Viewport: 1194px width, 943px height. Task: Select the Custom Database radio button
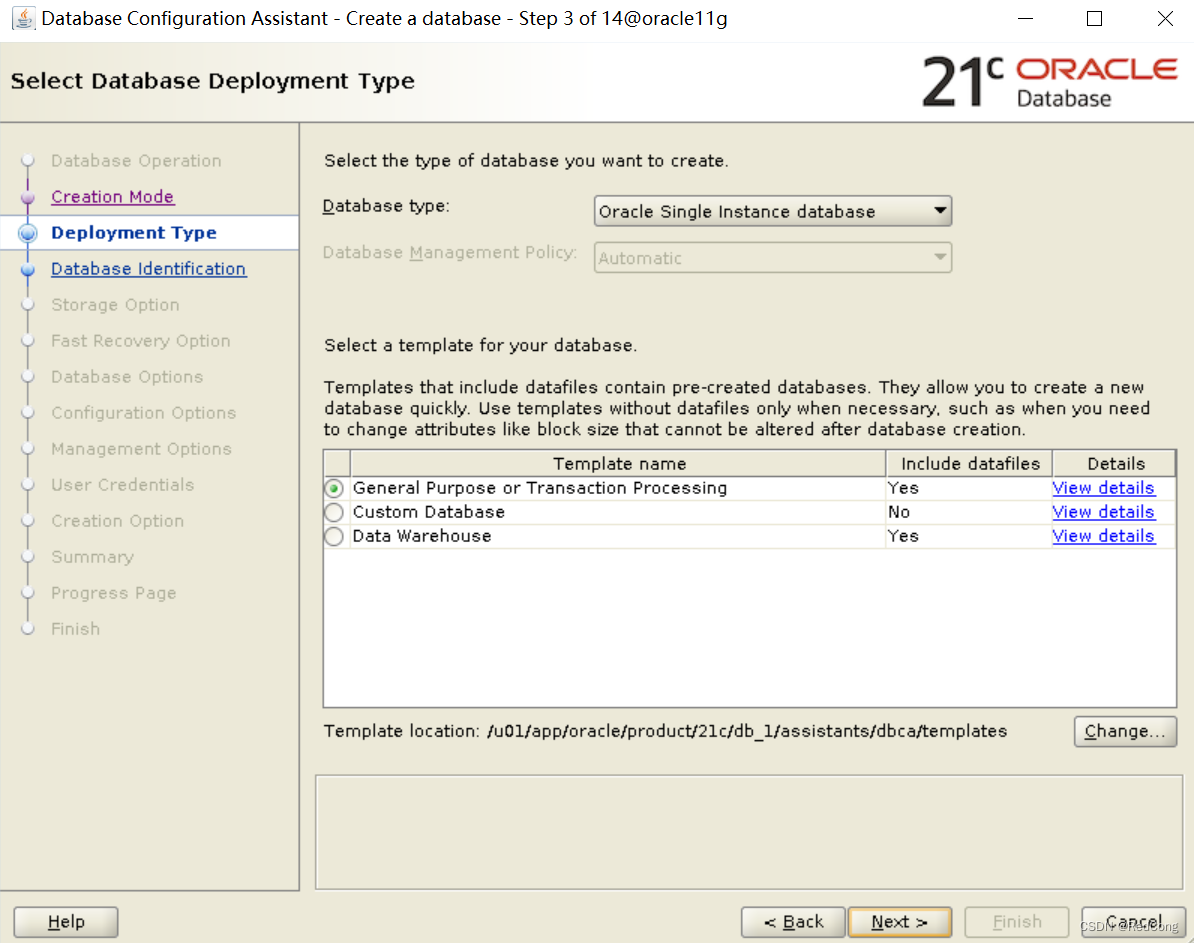(x=334, y=512)
